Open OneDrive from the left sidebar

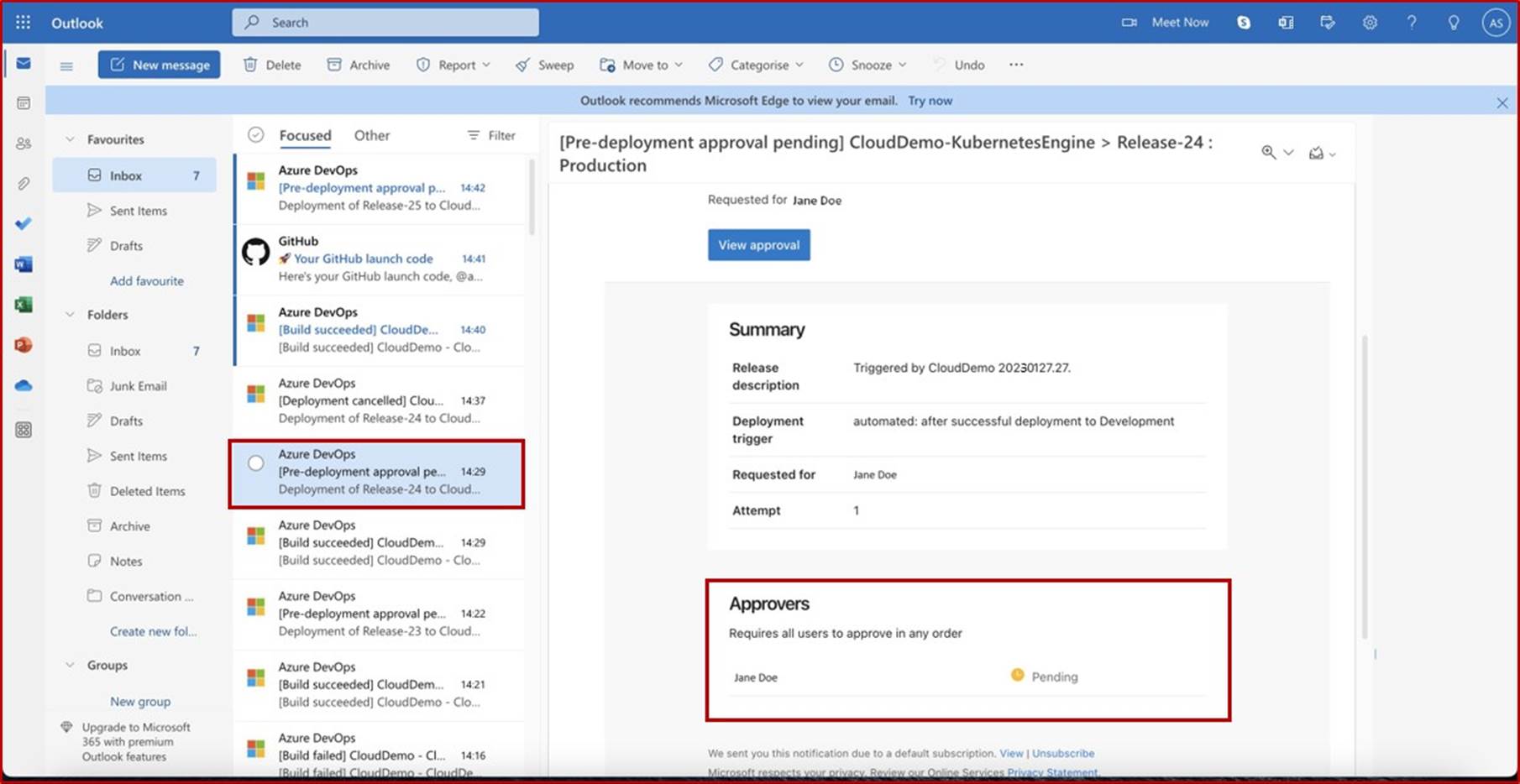[x=23, y=384]
